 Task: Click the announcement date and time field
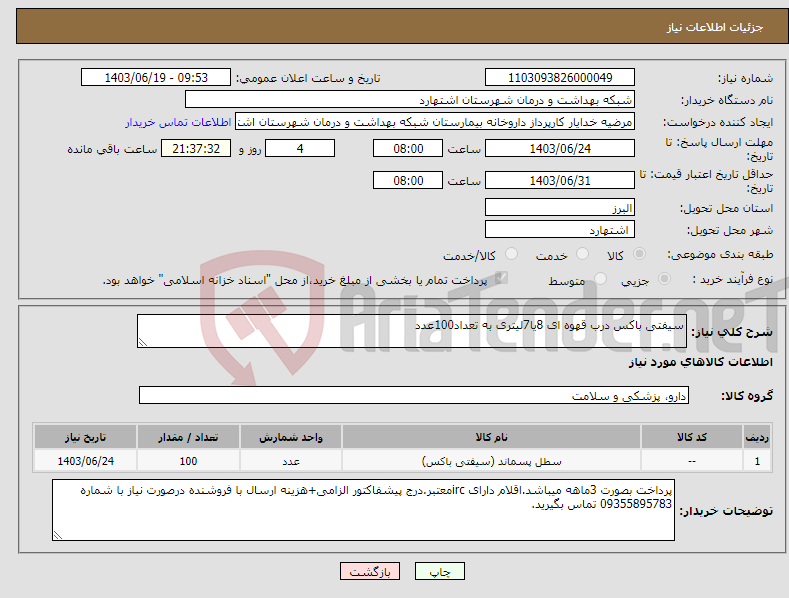coord(156,78)
